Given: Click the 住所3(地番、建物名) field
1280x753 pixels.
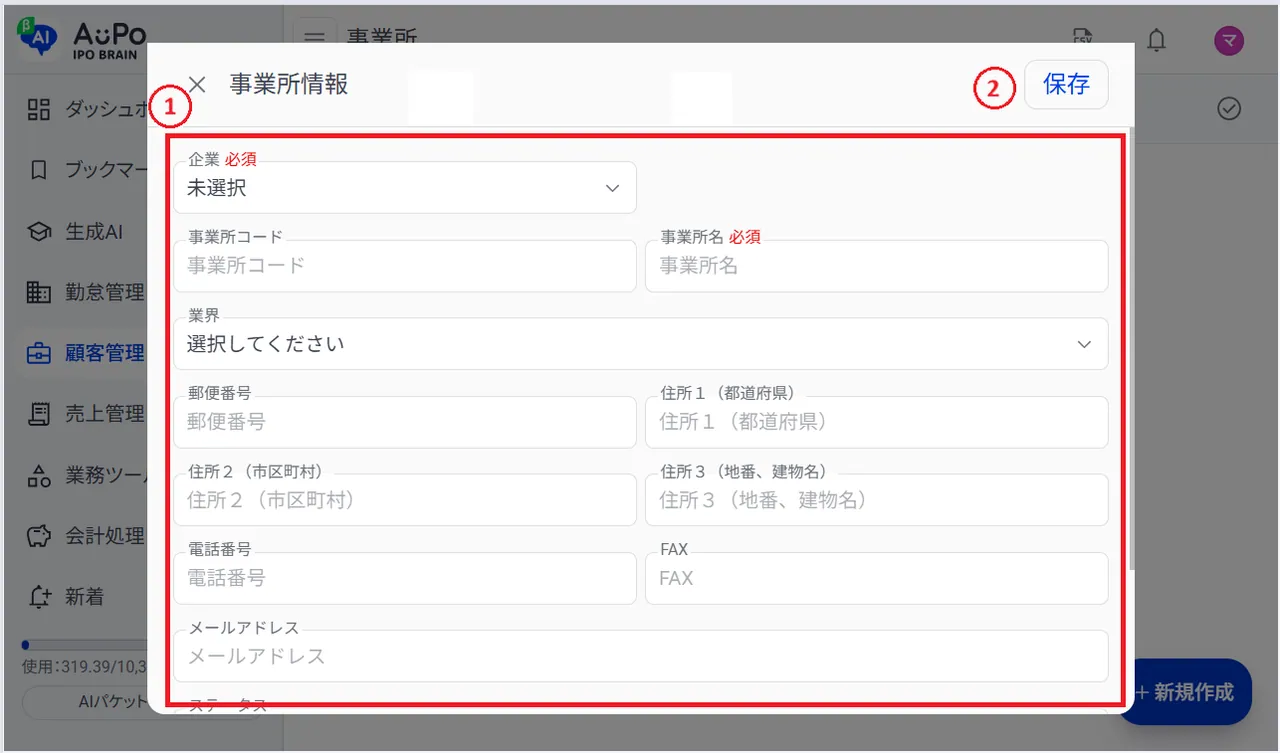Looking at the screenshot, I should 876,500.
